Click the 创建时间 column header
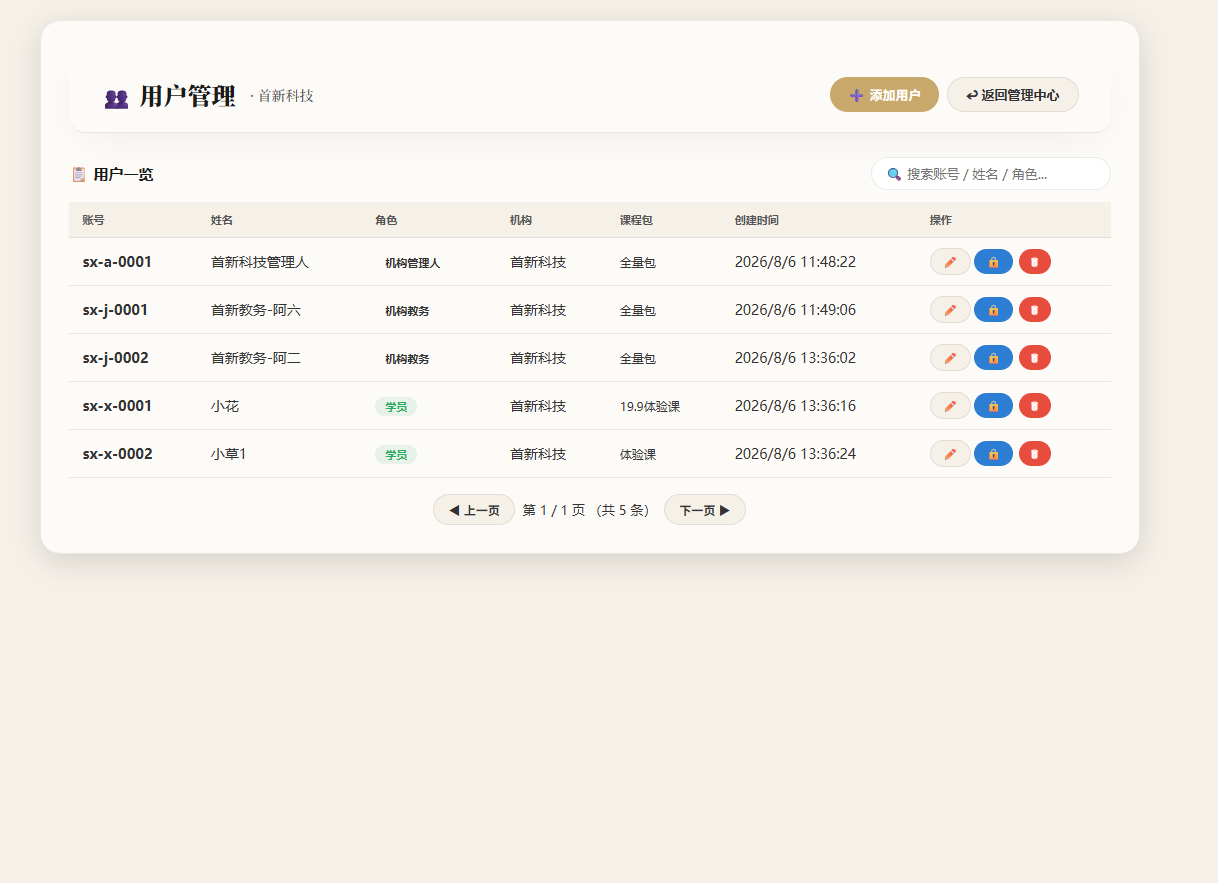The width and height of the screenshot is (1218, 883). pos(756,220)
